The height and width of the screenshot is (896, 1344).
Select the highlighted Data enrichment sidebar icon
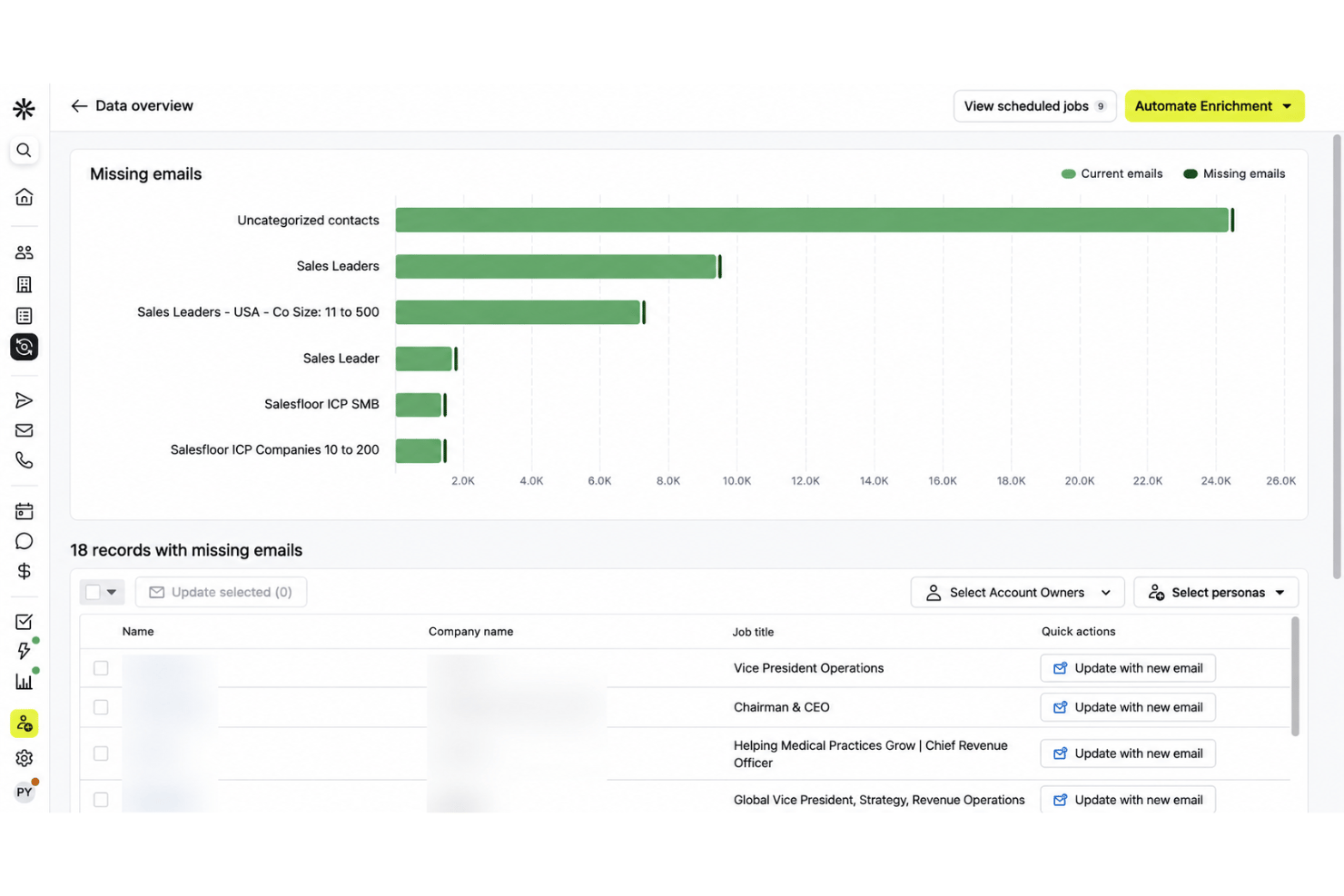pyautogui.click(x=24, y=347)
